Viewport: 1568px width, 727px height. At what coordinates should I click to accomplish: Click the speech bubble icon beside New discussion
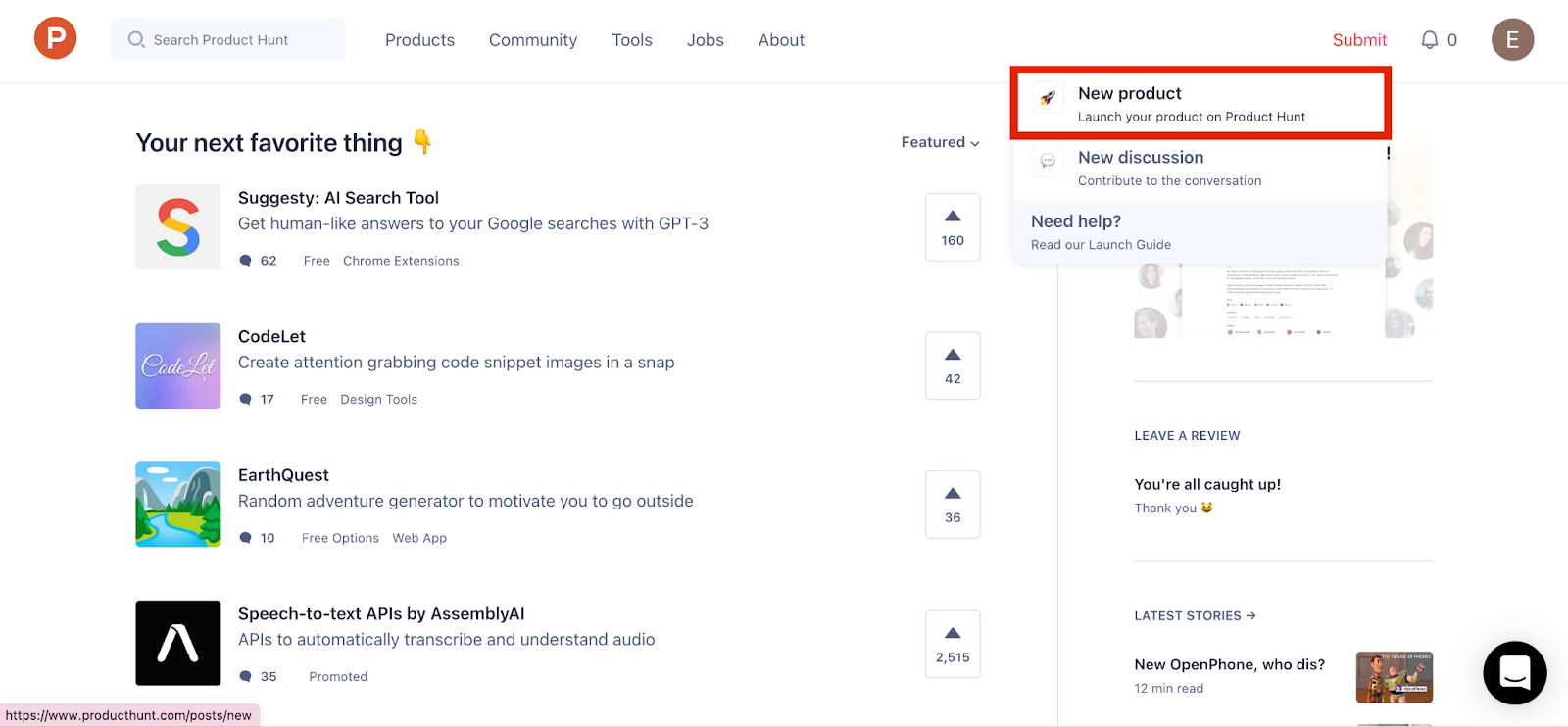[x=1048, y=161]
